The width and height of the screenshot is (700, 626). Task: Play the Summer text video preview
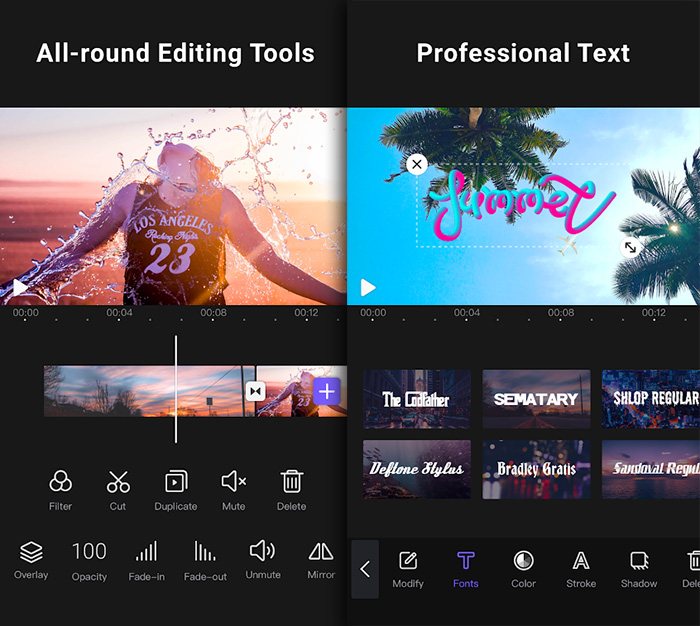(368, 288)
